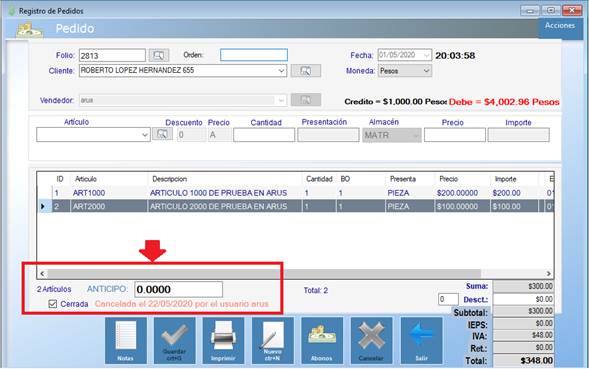589x369 pixels.
Task: Click the scroll right arrow of grid
Action: (548, 274)
